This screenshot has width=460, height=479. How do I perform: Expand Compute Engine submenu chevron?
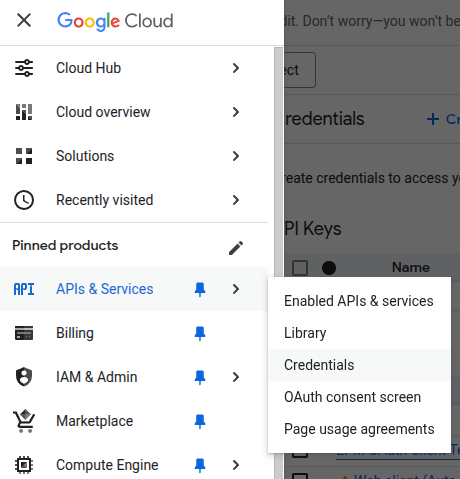point(236,465)
